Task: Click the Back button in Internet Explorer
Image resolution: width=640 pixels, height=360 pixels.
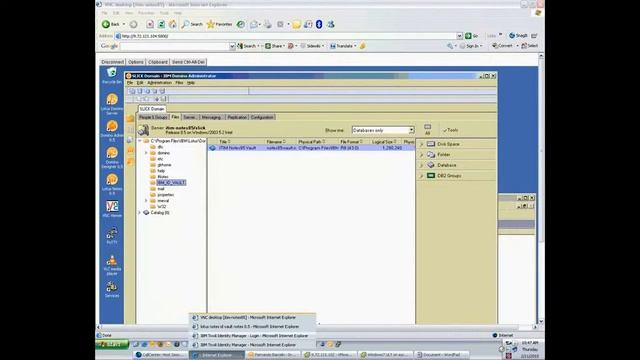Action: [111, 24]
